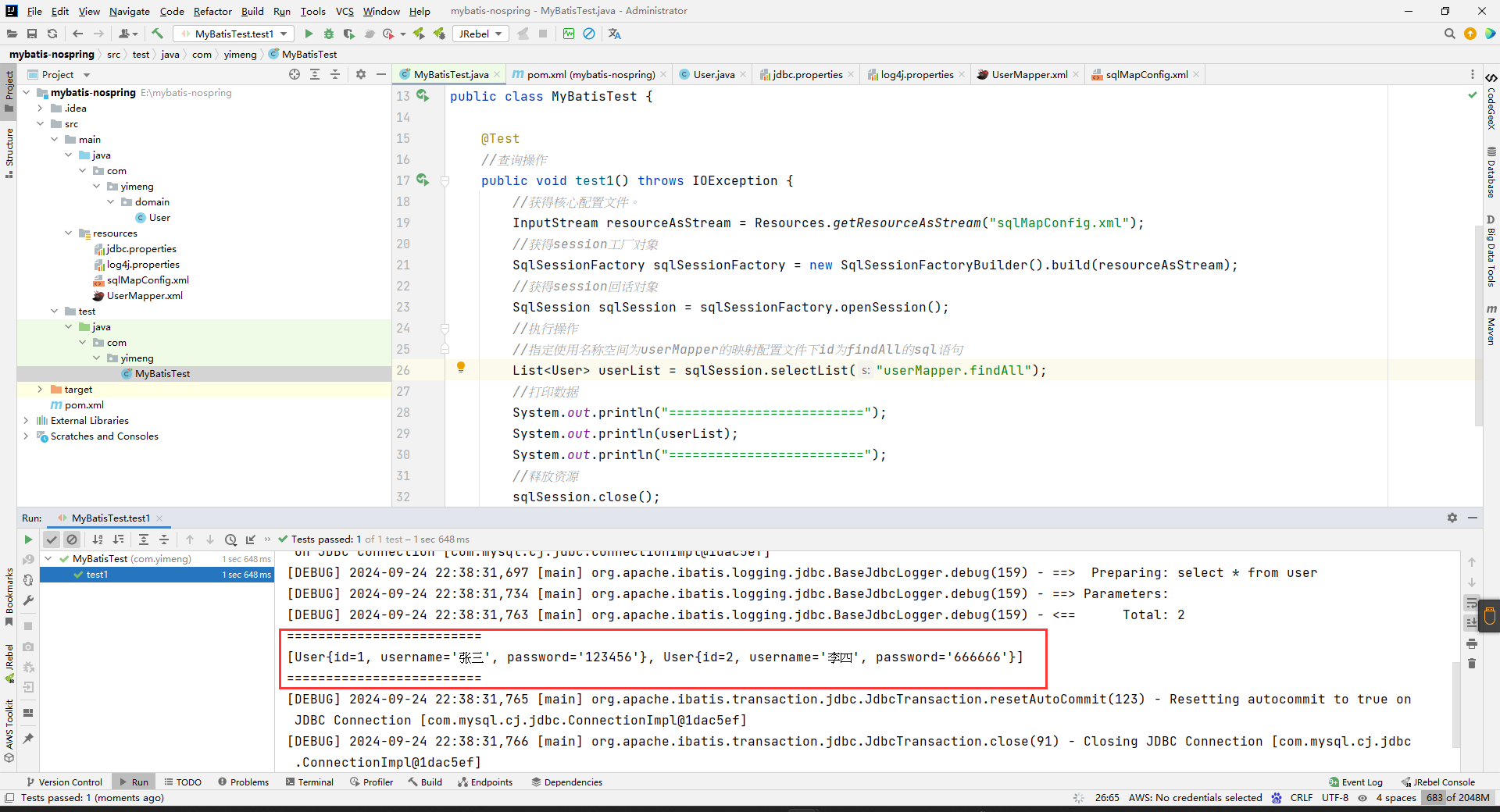Image resolution: width=1500 pixels, height=812 pixels.
Task: Click the yimeng breadcrumb in the navigation bar
Action: [240, 54]
